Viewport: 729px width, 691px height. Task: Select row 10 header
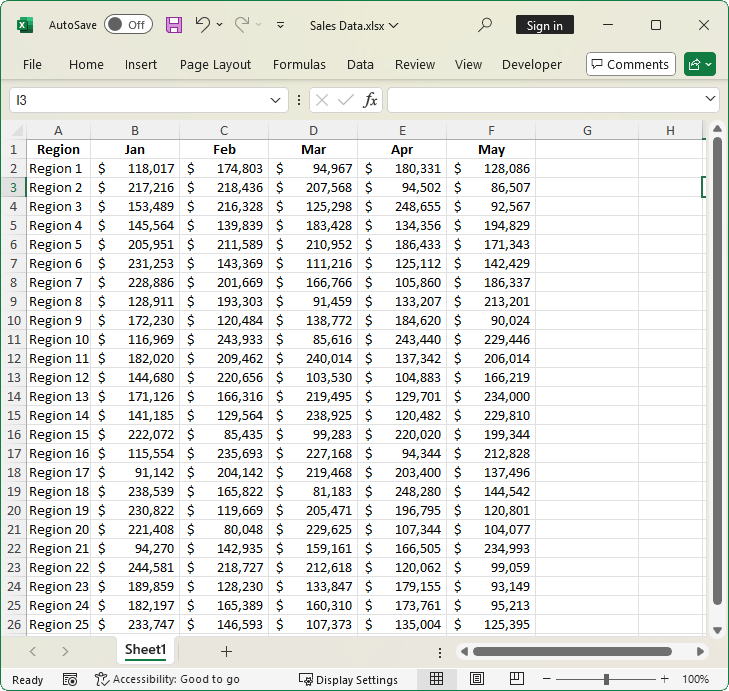13,320
